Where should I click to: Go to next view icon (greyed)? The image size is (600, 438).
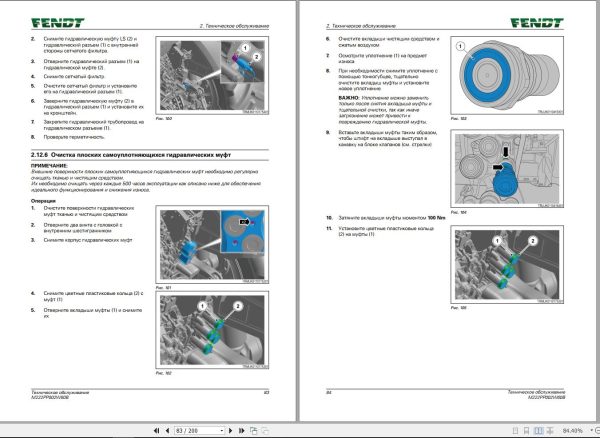pyautogui.click(x=265, y=431)
